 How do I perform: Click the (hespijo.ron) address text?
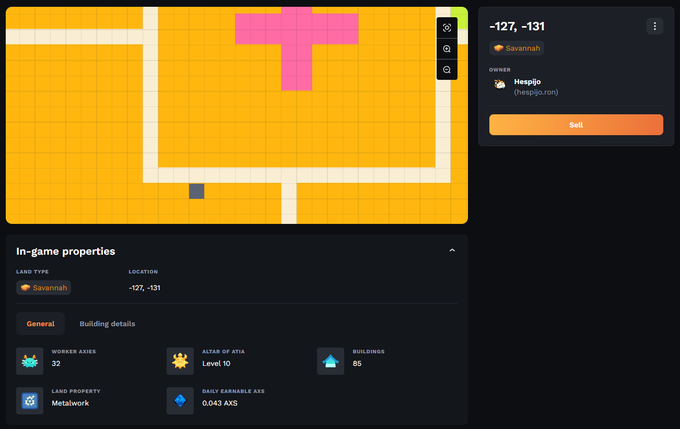pos(536,92)
